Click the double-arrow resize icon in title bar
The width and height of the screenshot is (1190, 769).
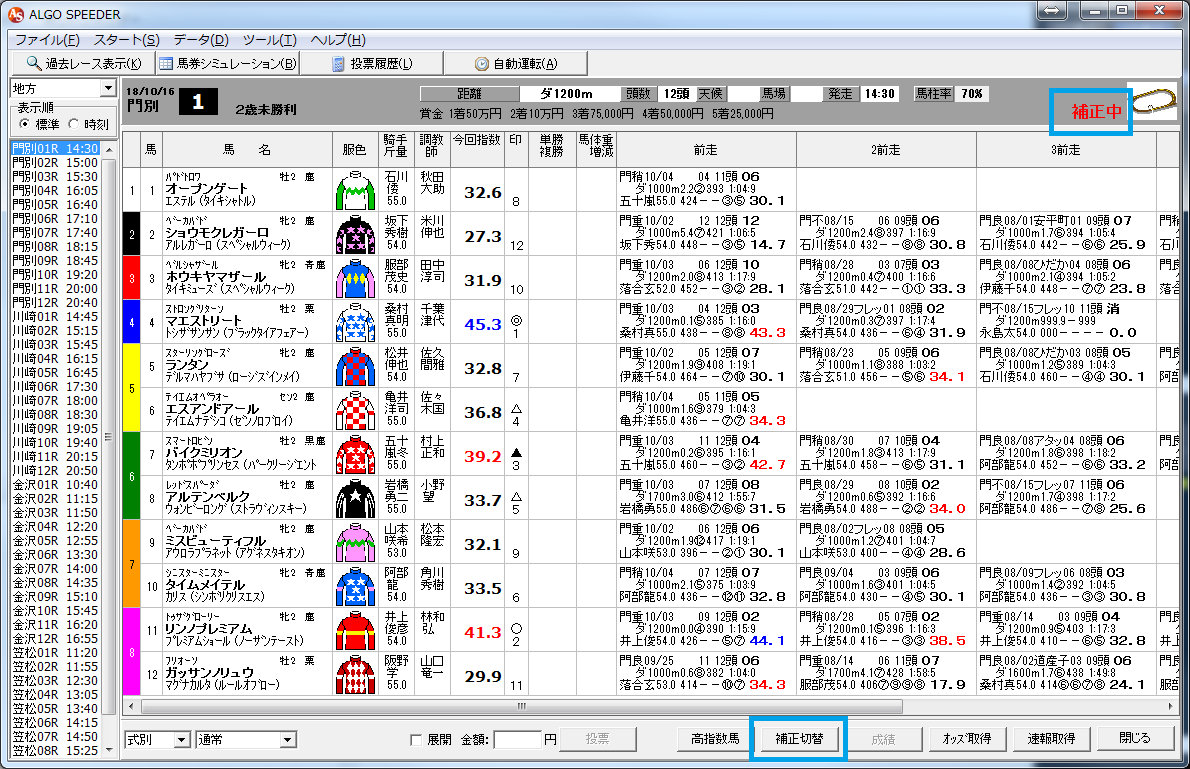[1053, 11]
